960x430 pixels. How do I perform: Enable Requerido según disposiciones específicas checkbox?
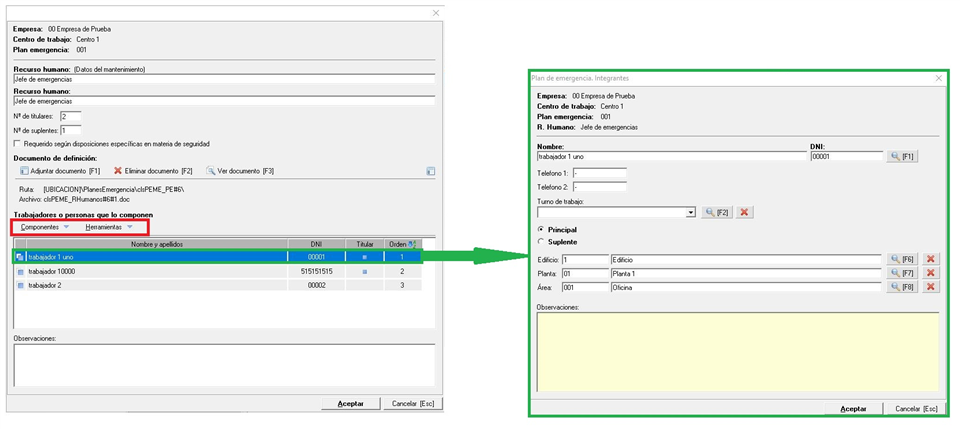pos(17,144)
